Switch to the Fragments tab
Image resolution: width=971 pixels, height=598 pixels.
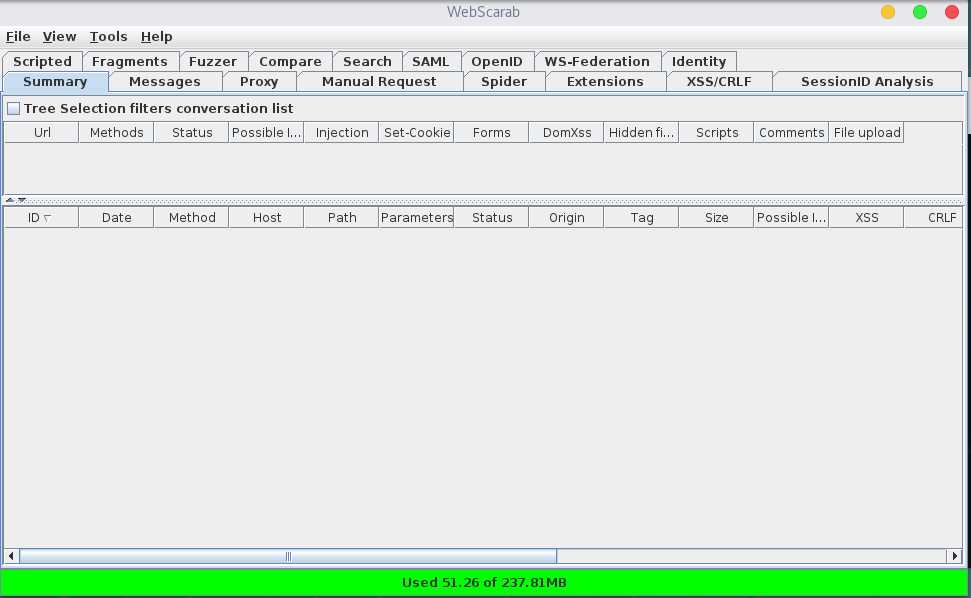coord(129,61)
